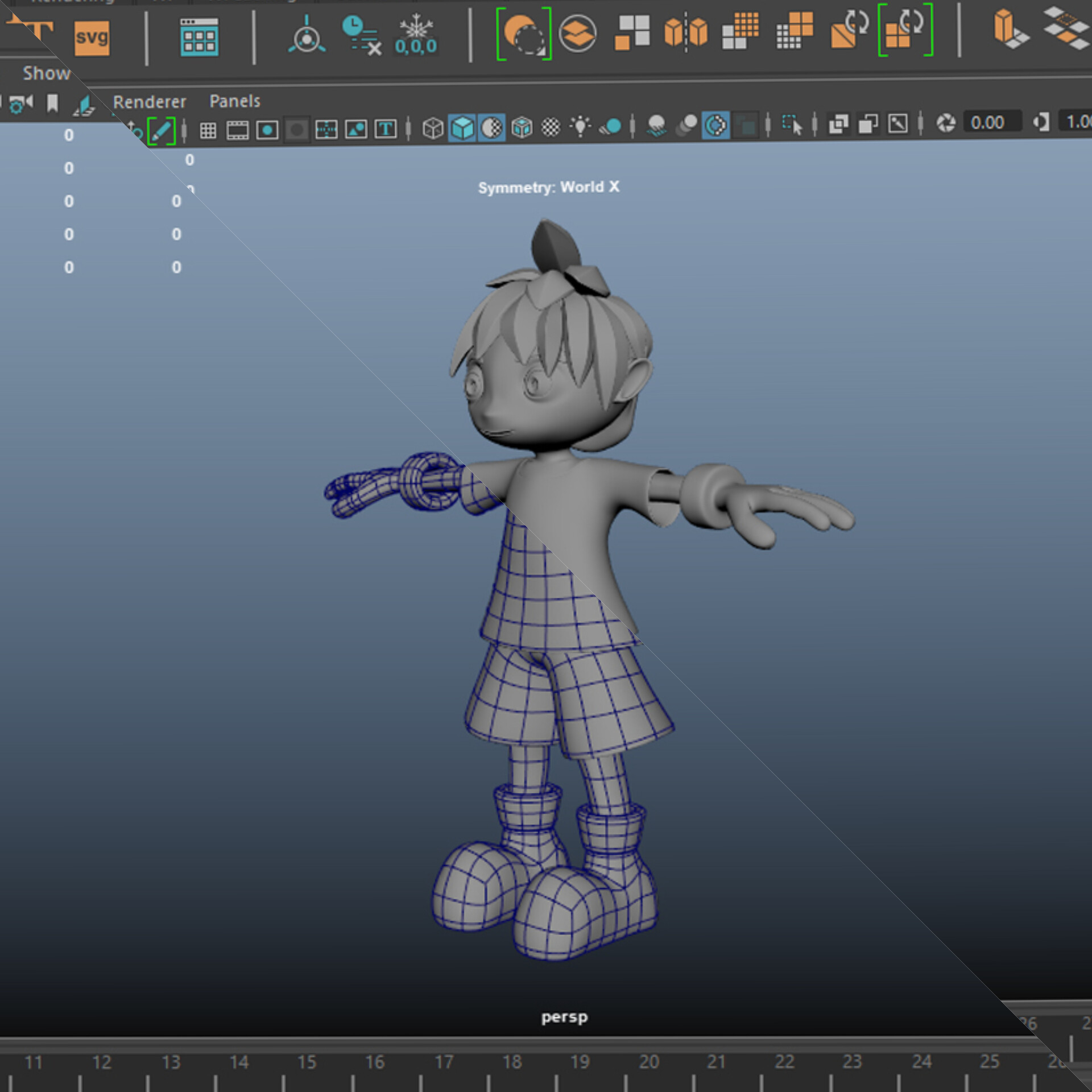Click the film gate icon
Image resolution: width=1092 pixels, height=1092 pixels.
pyautogui.click(x=238, y=130)
